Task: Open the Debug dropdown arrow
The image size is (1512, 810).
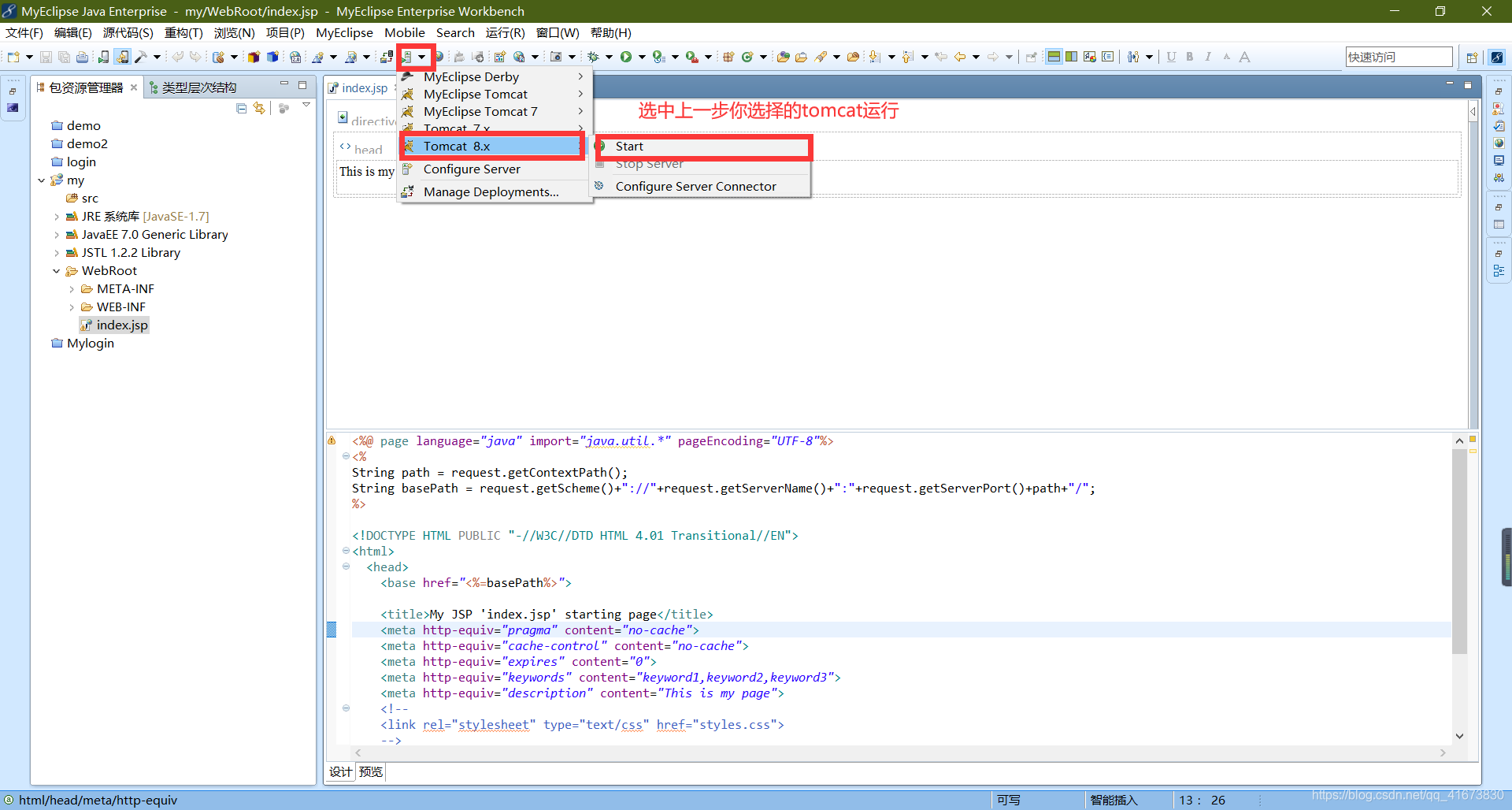Action: [609, 57]
